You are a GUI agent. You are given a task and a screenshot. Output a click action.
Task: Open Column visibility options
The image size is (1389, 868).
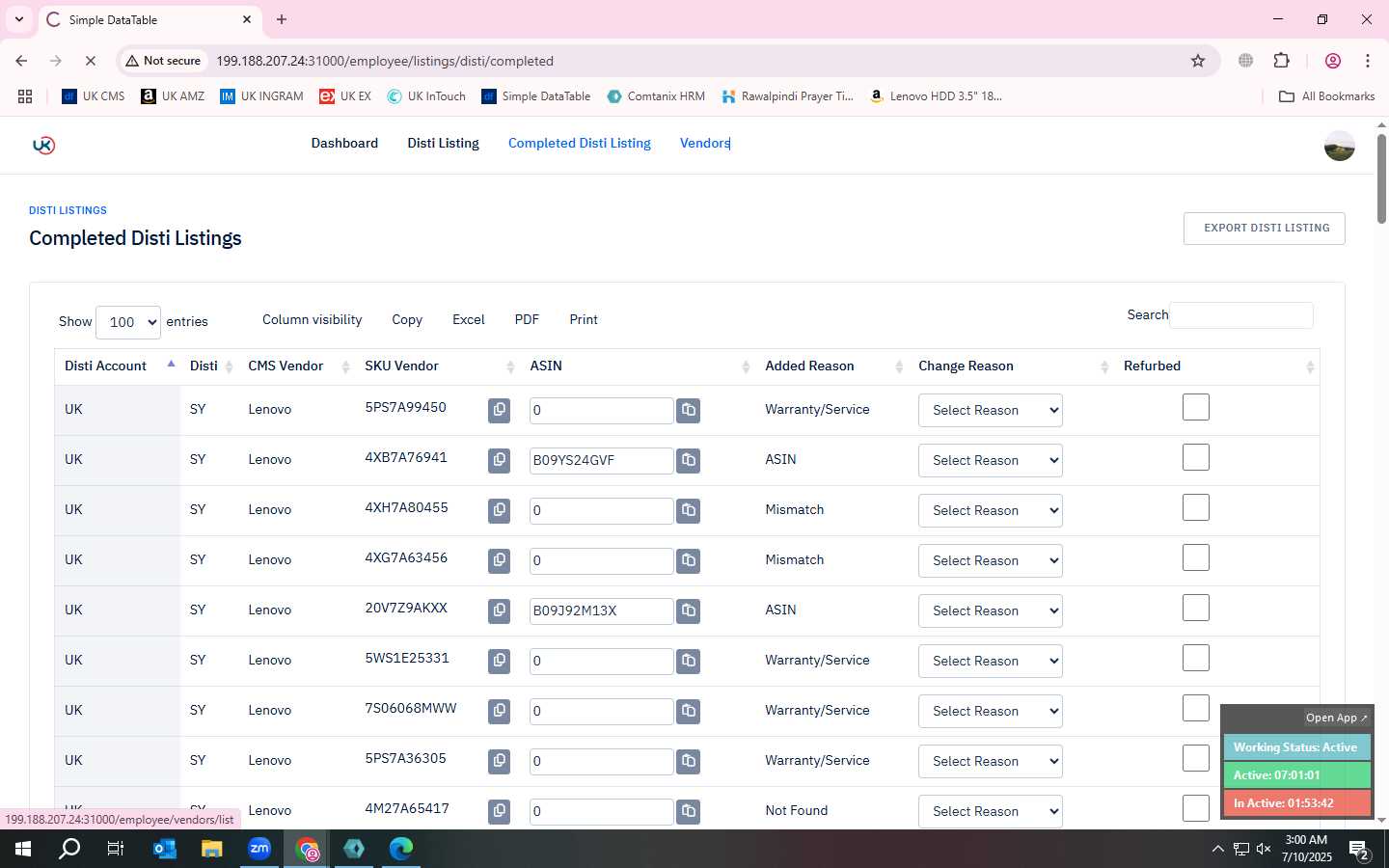pyautogui.click(x=312, y=319)
